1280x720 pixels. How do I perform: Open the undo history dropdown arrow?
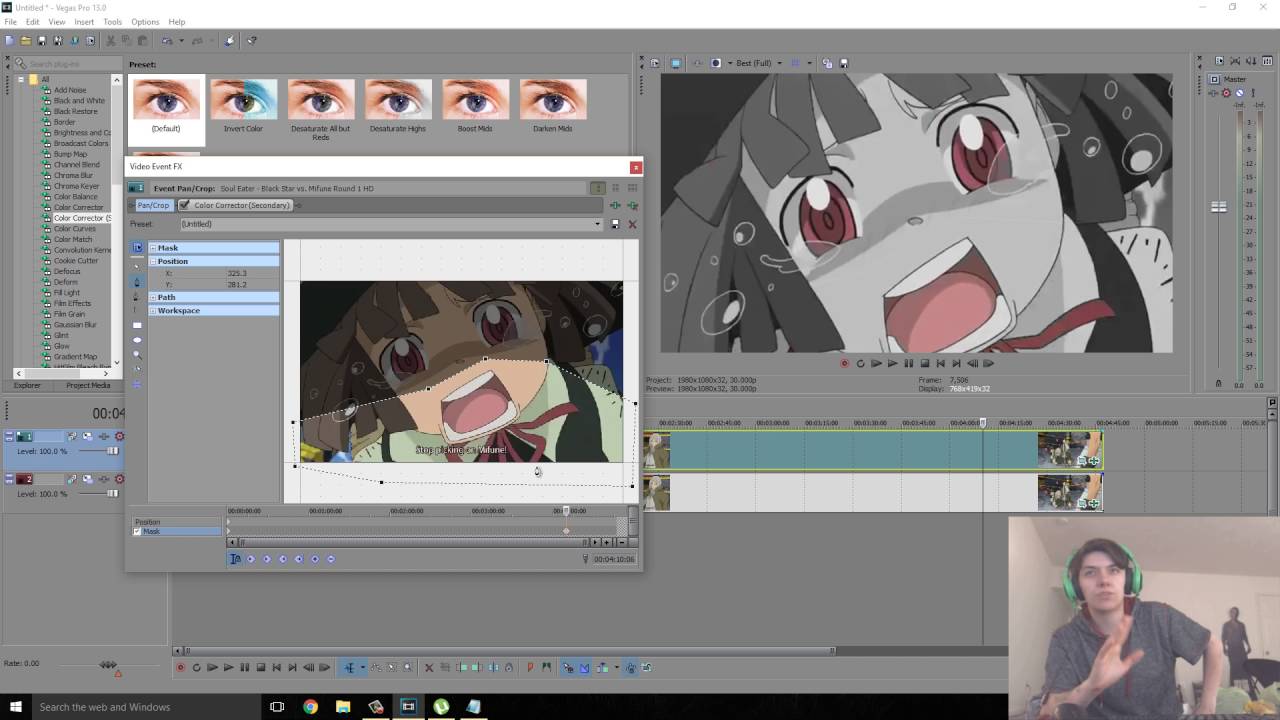181,41
